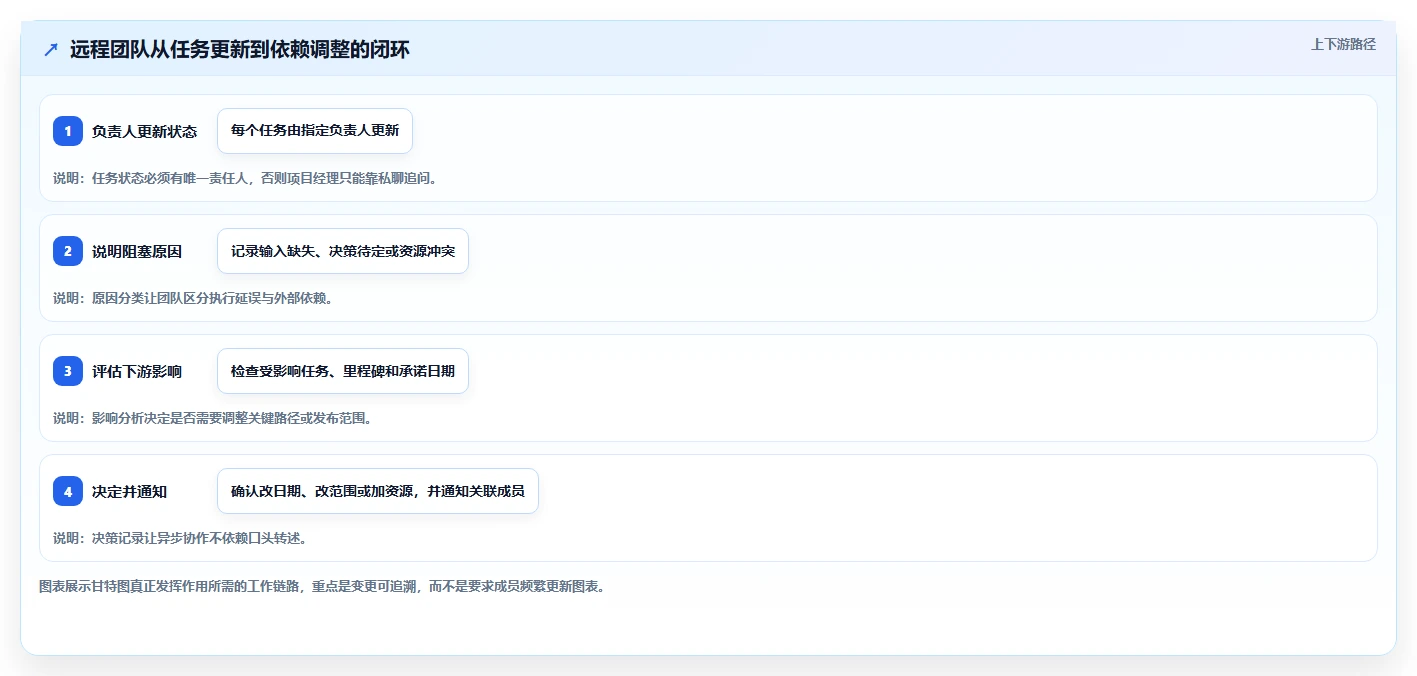This screenshot has height=676, width=1417.
Task: Click the note 决策记录让异步协作不依赖口头转述
Action: point(180,538)
